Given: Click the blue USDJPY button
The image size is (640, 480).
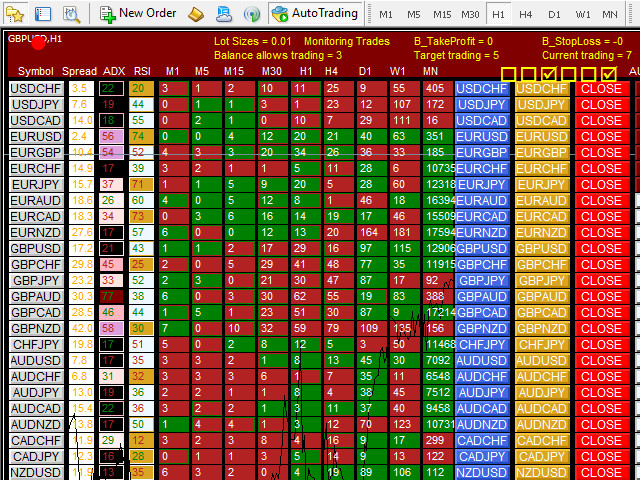Looking at the screenshot, I should tap(482, 105).
